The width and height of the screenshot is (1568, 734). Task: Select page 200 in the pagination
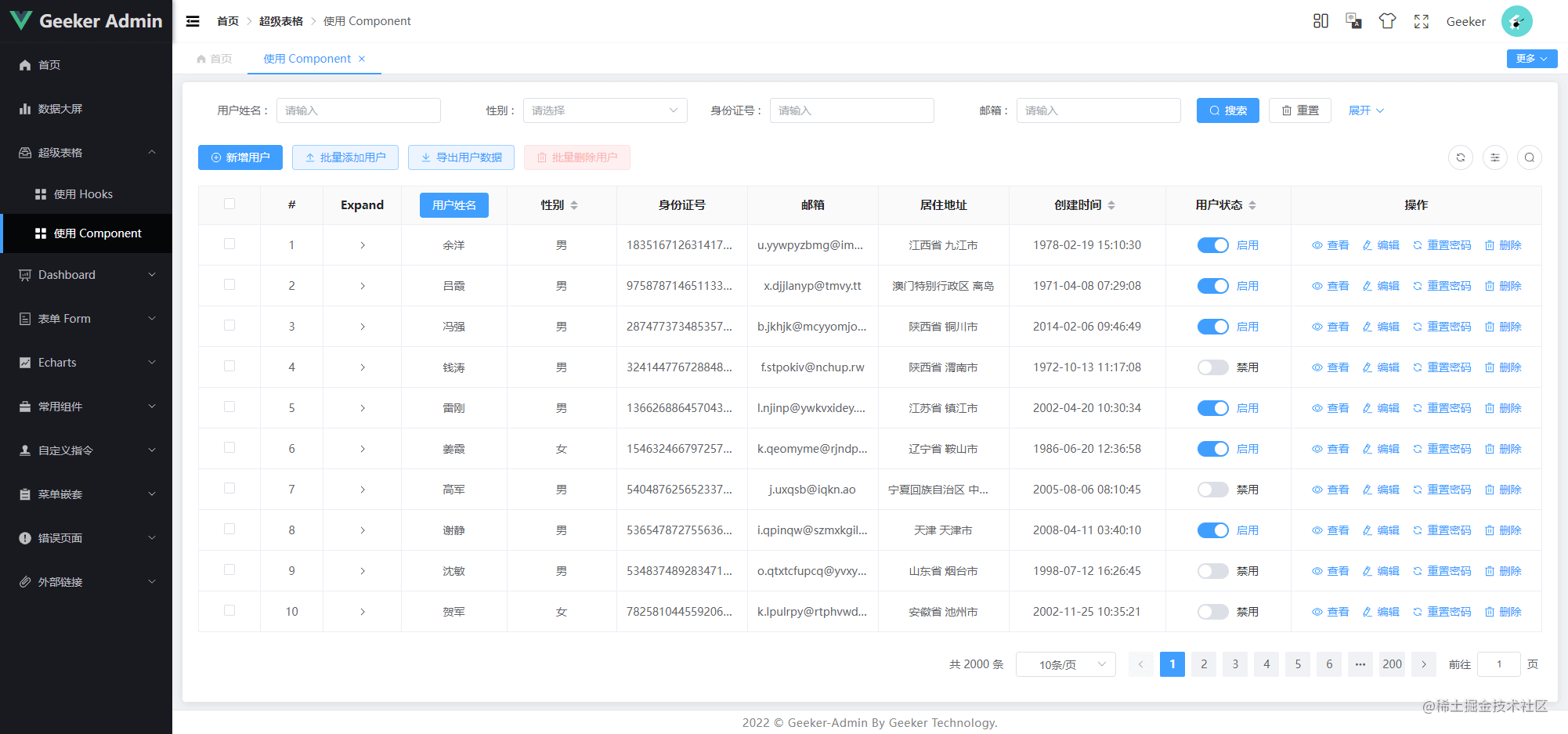[x=1392, y=663]
